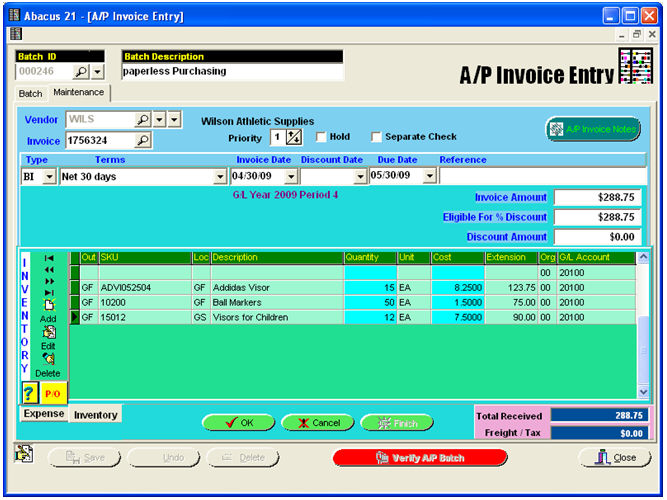Viewport: 667px width, 500px height.
Task: Click the Save button
Action: tap(85, 458)
